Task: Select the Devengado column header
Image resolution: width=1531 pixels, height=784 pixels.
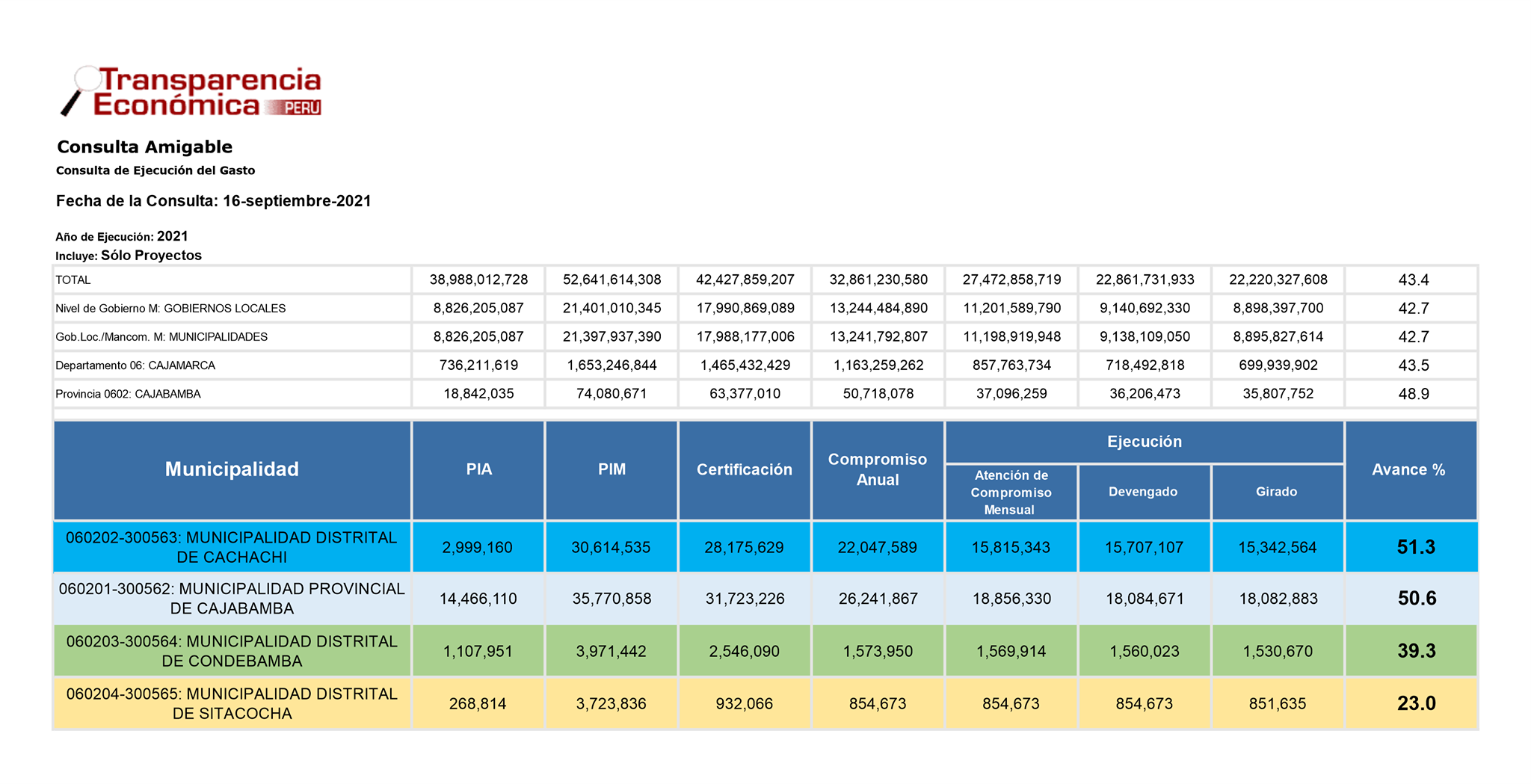Action: [1143, 492]
